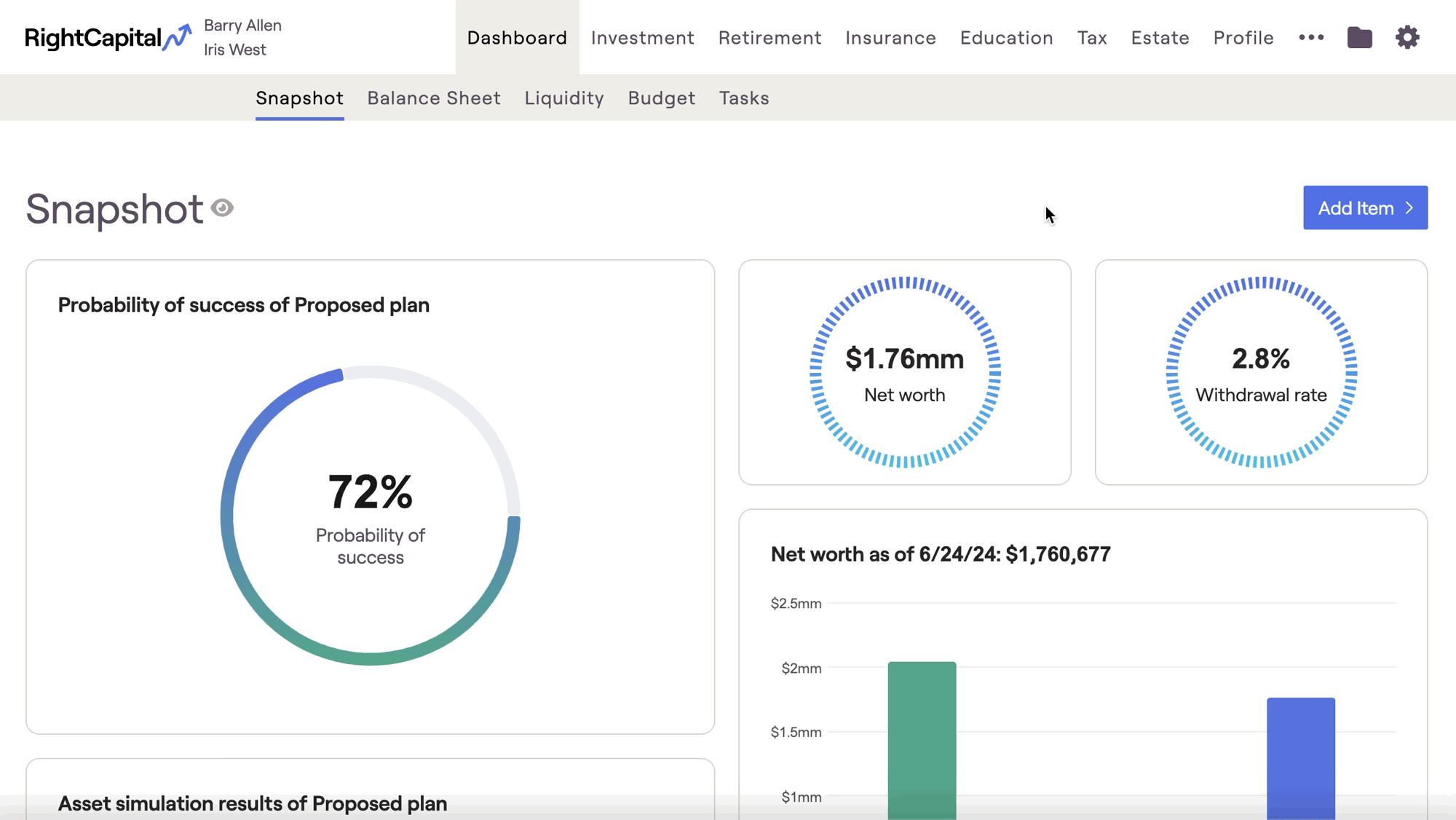This screenshot has width=1456, height=820.
Task: Go to the Tasks tab
Action: pos(744,98)
